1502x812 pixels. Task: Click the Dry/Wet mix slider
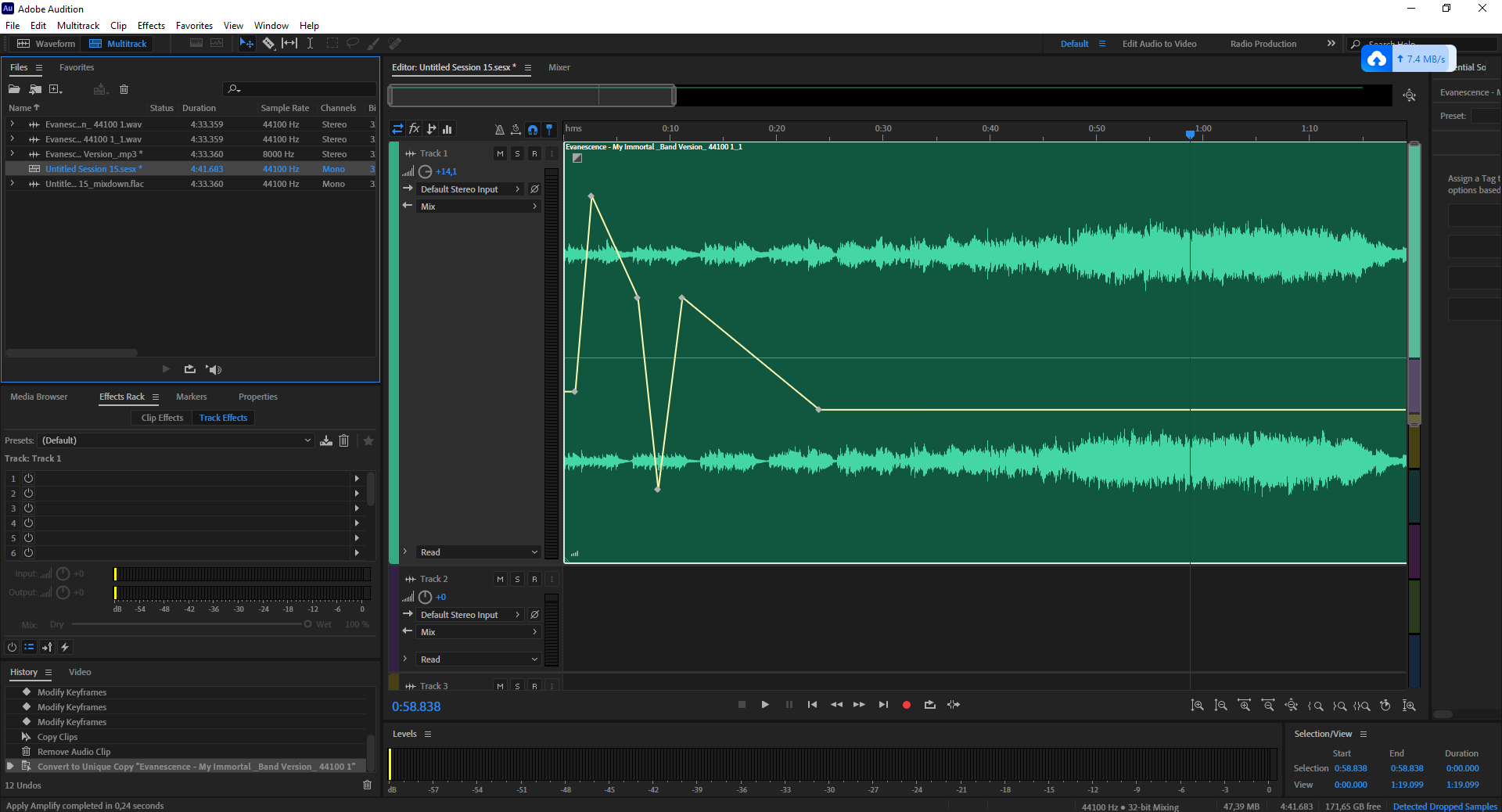coord(190,624)
